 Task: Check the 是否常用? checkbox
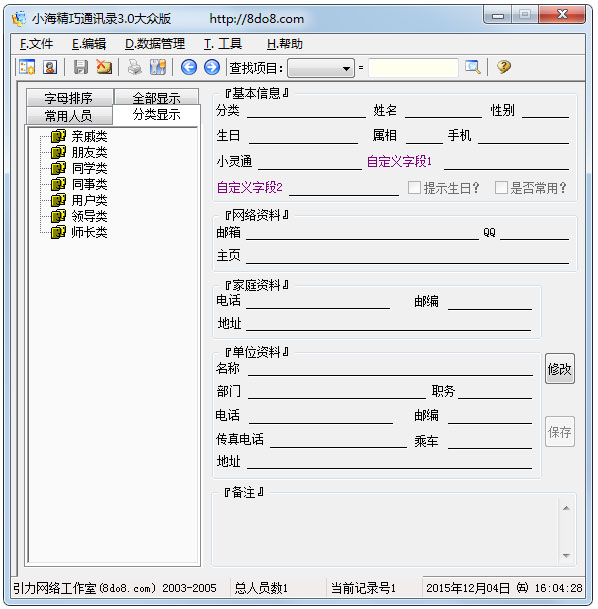501,188
